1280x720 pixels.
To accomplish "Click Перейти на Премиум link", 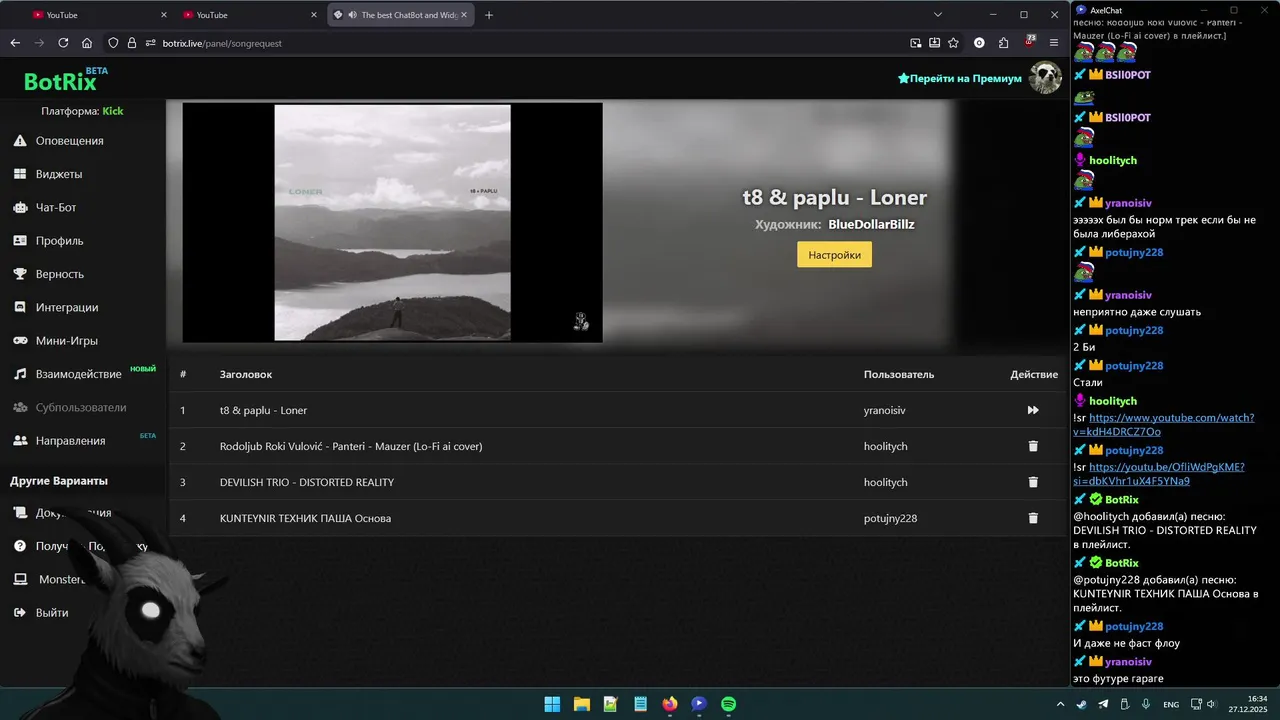I will point(960,78).
